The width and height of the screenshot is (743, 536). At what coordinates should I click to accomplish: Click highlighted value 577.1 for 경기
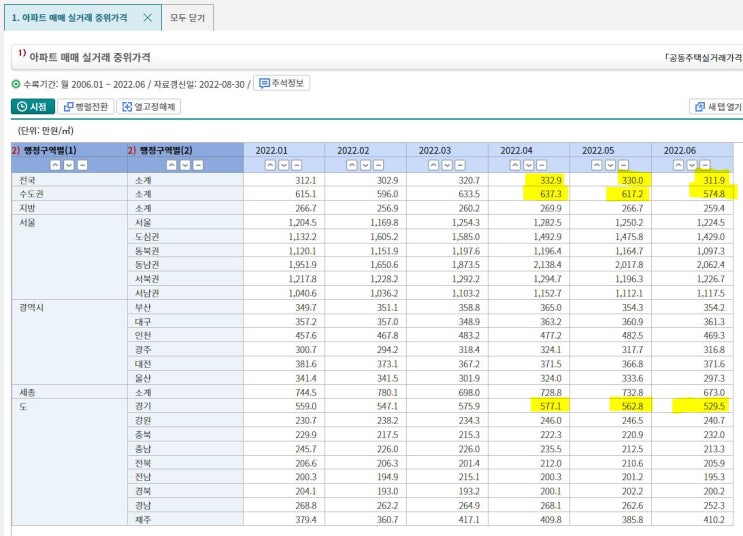[551, 406]
